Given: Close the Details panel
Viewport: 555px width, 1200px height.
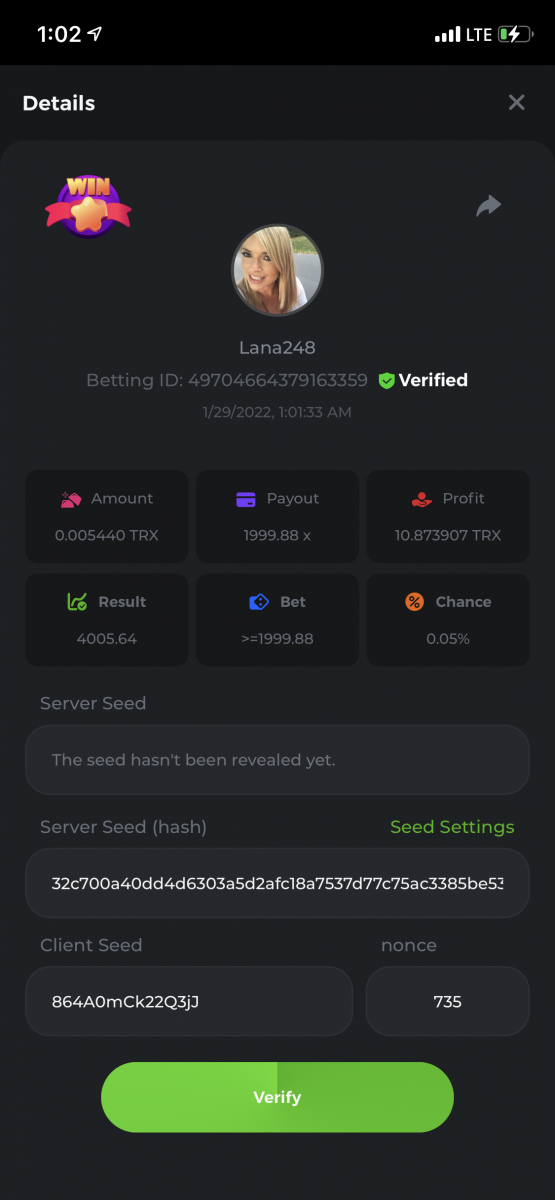Looking at the screenshot, I should tap(516, 102).
